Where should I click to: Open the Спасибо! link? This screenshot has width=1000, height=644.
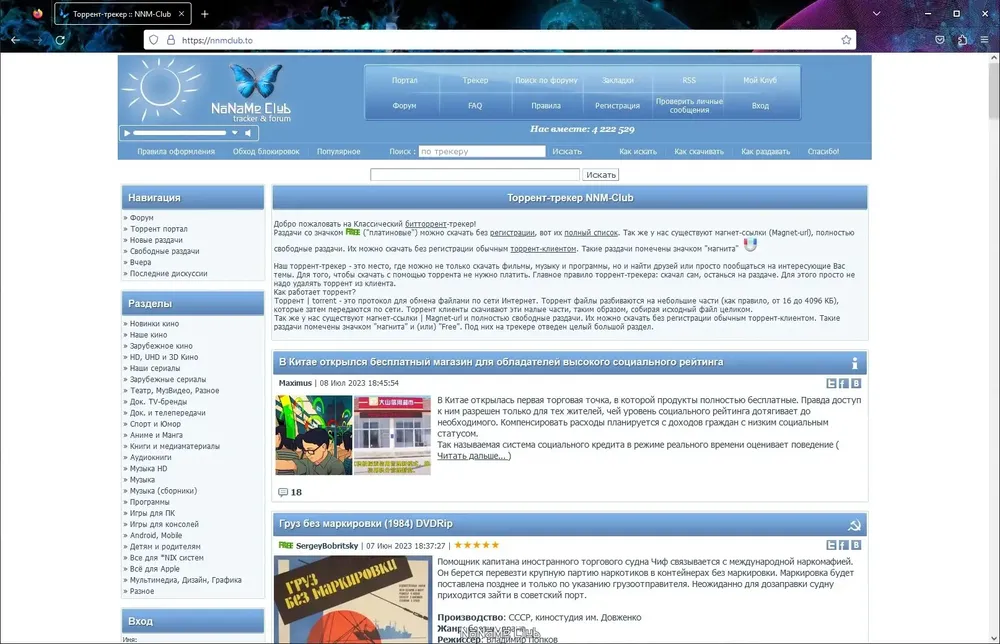pos(823,152)
